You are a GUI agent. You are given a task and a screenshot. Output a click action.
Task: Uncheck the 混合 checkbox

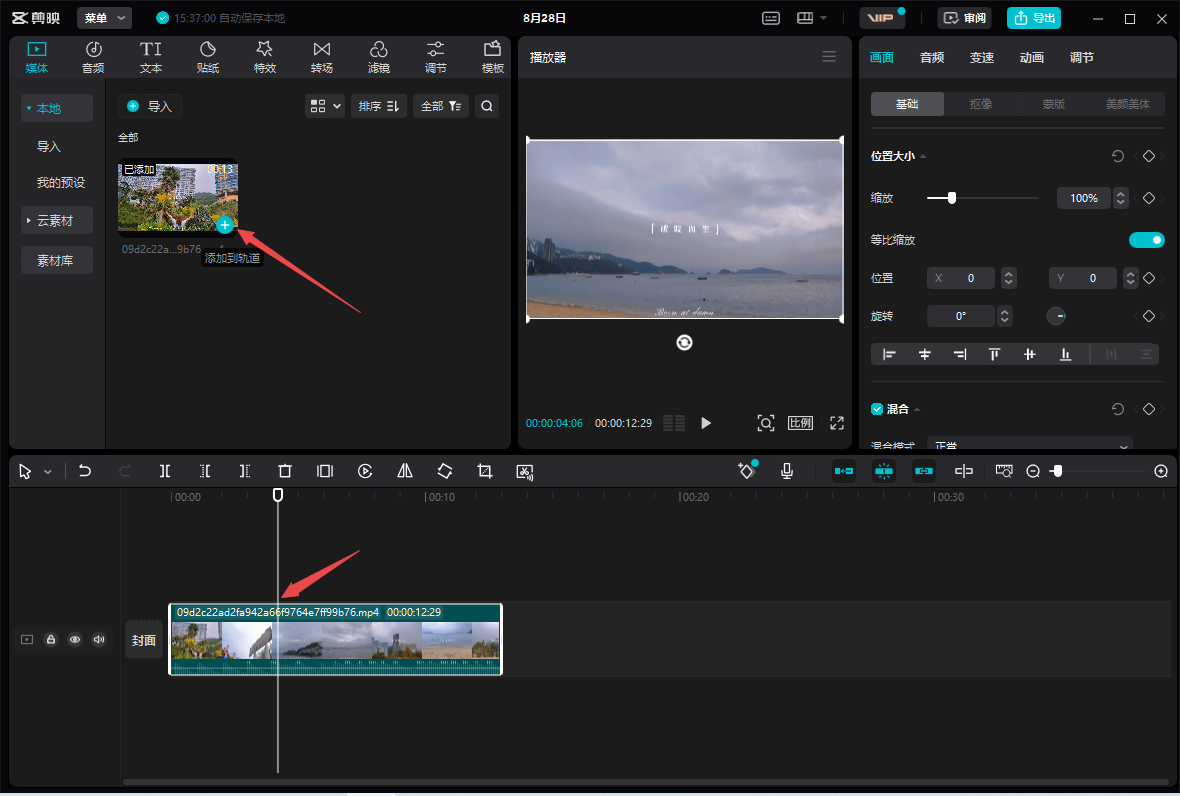(877, 409)
